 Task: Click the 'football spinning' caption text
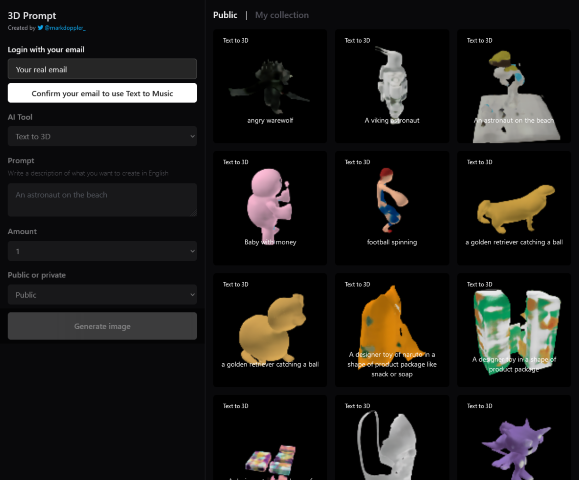[x=392, y=242]
